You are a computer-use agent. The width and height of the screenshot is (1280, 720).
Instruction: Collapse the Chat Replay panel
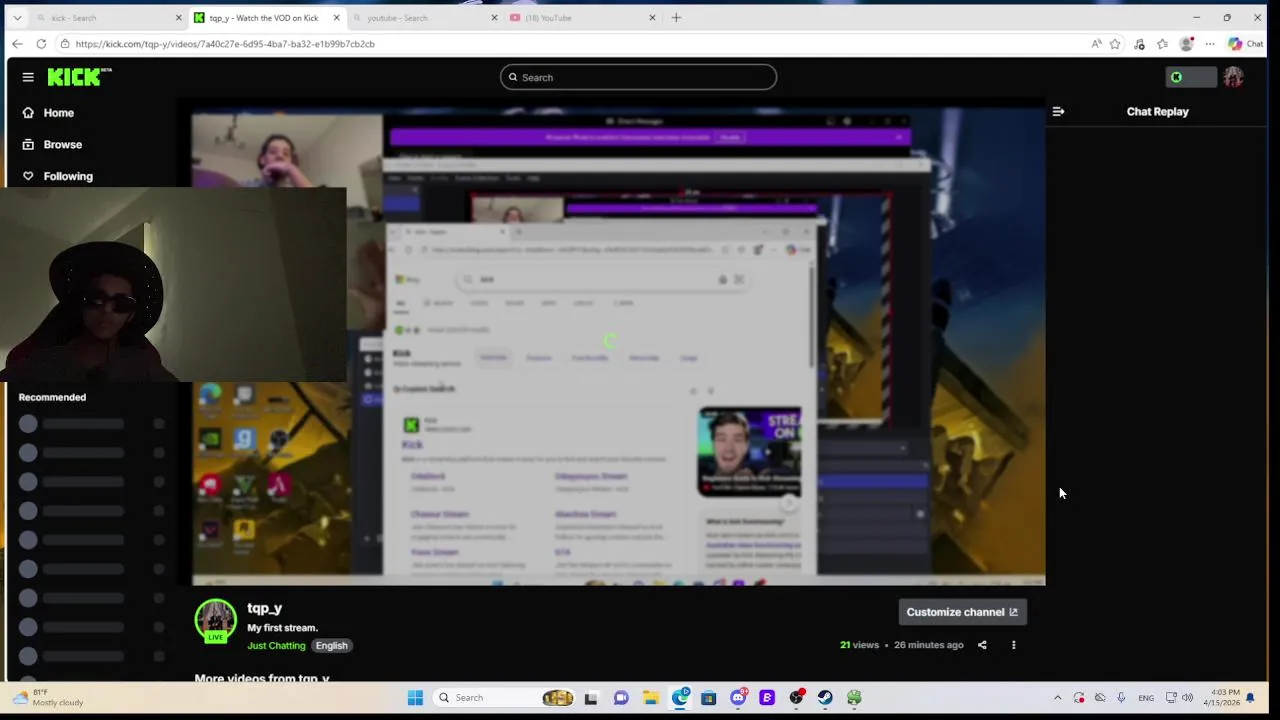point(1058,112)
